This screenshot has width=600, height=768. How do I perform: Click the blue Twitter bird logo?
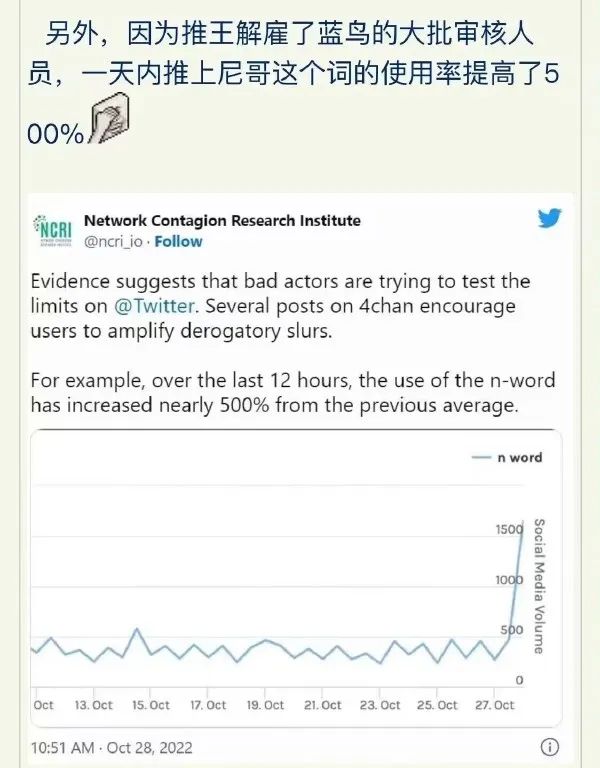coord(550,218)
